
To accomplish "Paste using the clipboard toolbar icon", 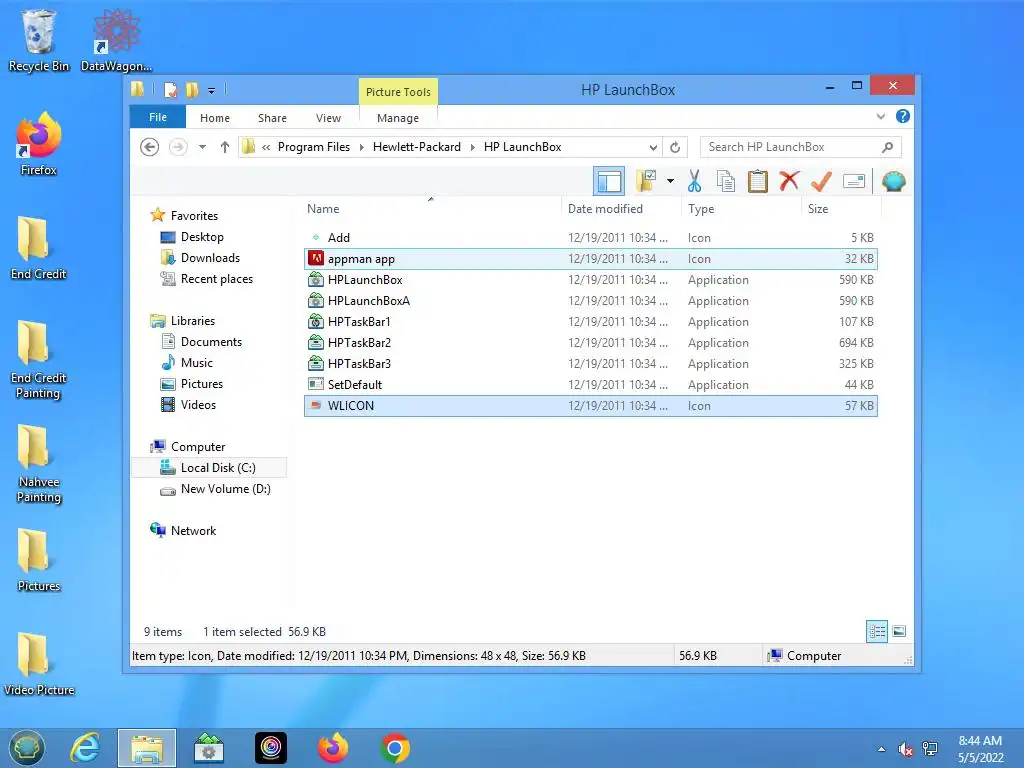I will point(758,181).
